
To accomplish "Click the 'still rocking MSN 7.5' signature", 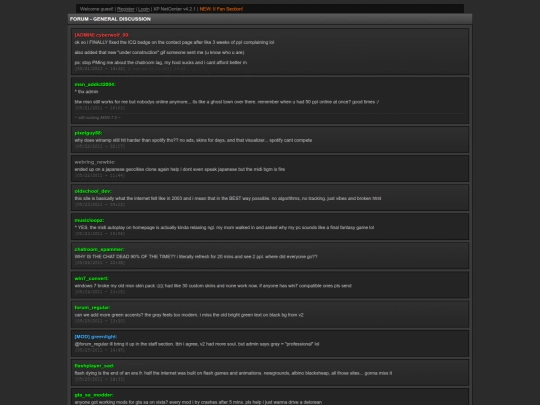I will click(97, 118).
